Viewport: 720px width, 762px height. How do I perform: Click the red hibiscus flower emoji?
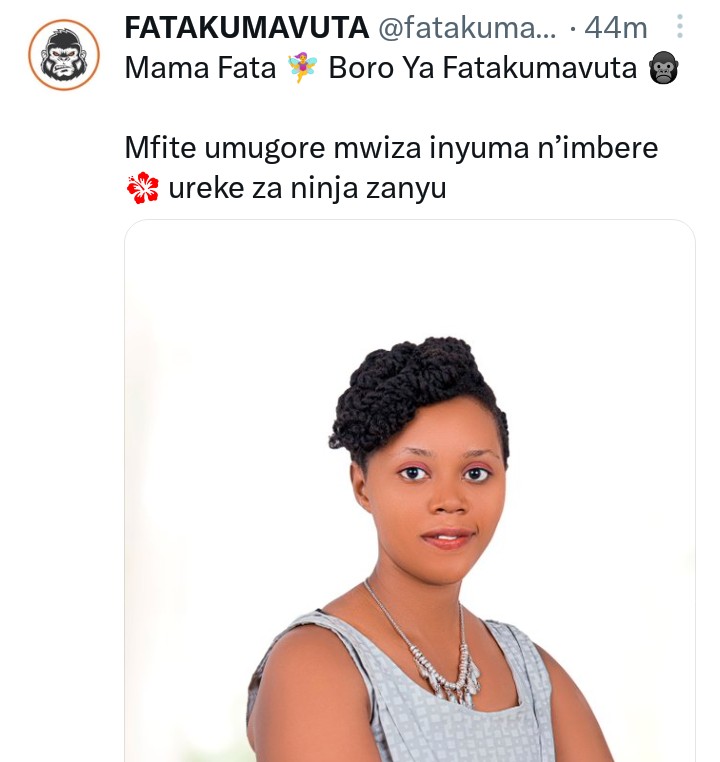point(142,188)
